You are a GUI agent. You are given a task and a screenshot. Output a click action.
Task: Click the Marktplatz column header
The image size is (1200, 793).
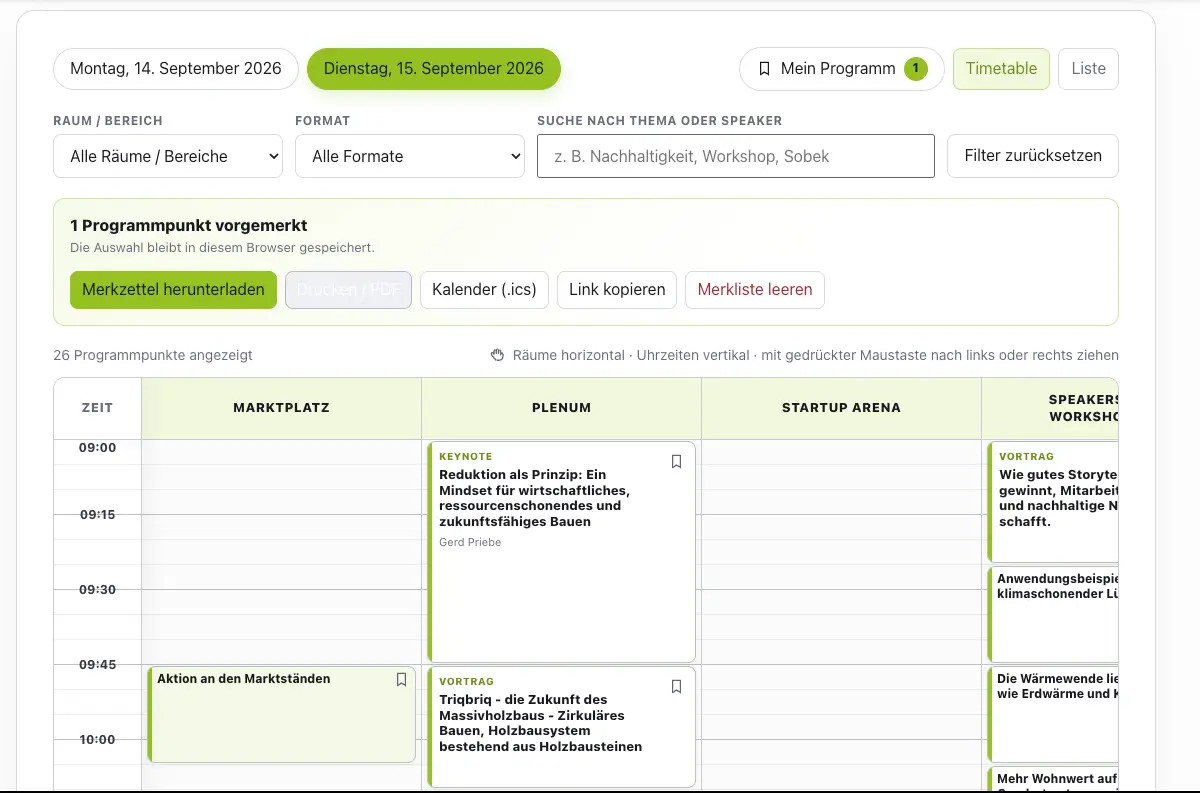281,408
